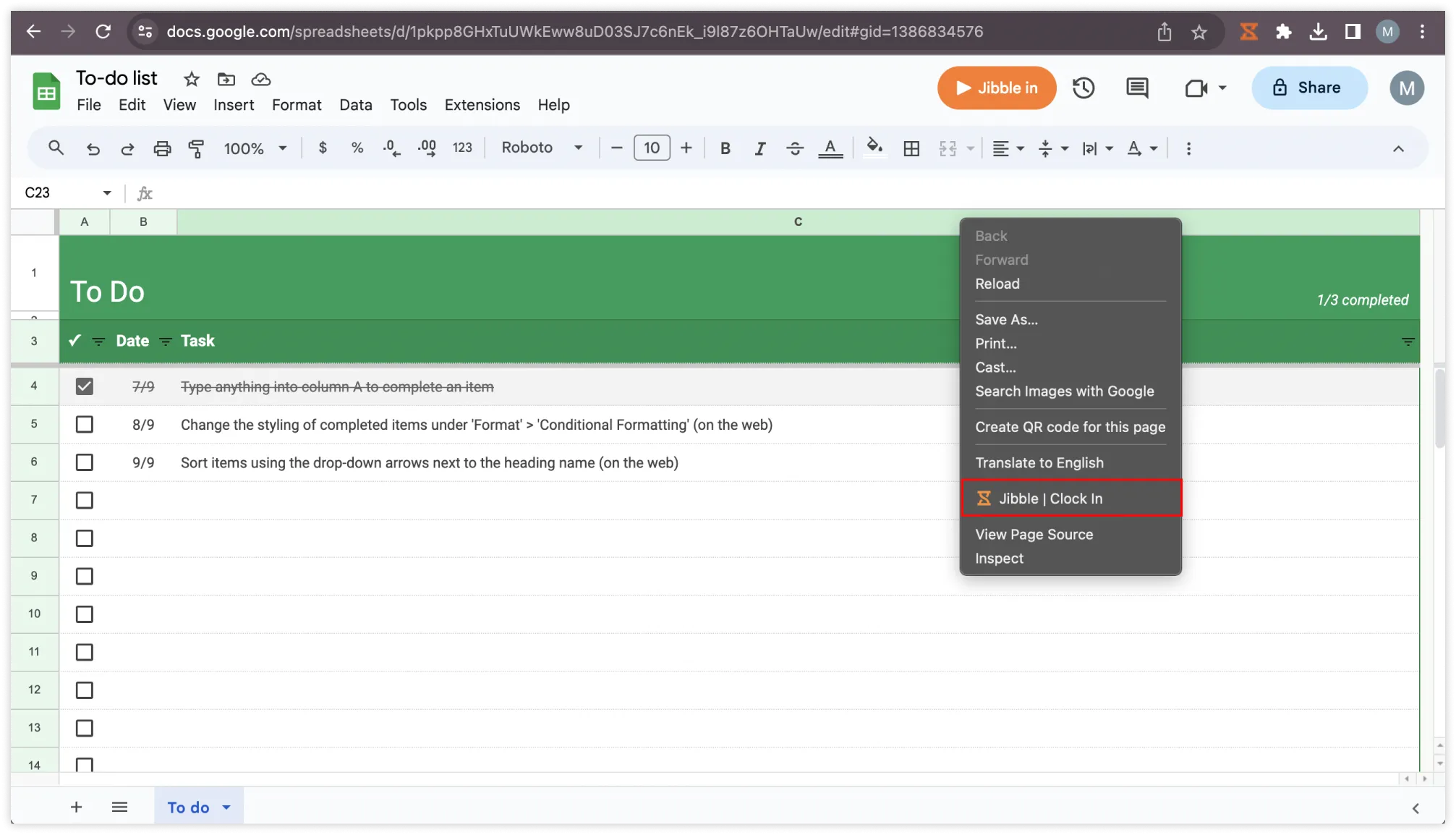
Task: Click the paint format icon
Action: (x=196, y=148)
